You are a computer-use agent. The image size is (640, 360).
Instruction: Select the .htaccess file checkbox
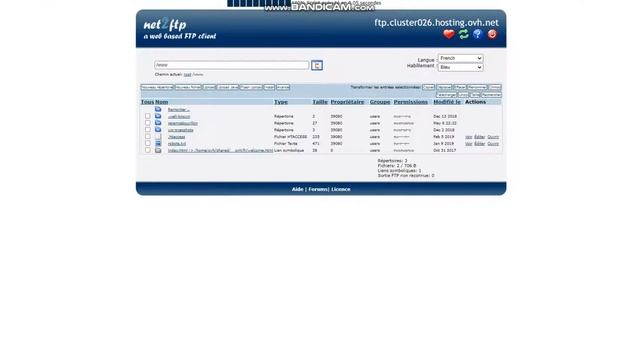148,137
